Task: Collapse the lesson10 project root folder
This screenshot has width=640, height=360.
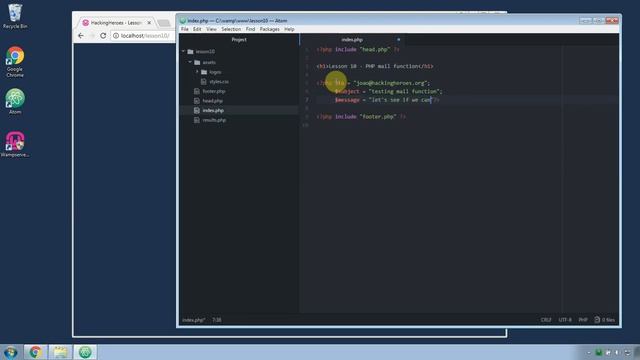Action: [x=184, y=51]
